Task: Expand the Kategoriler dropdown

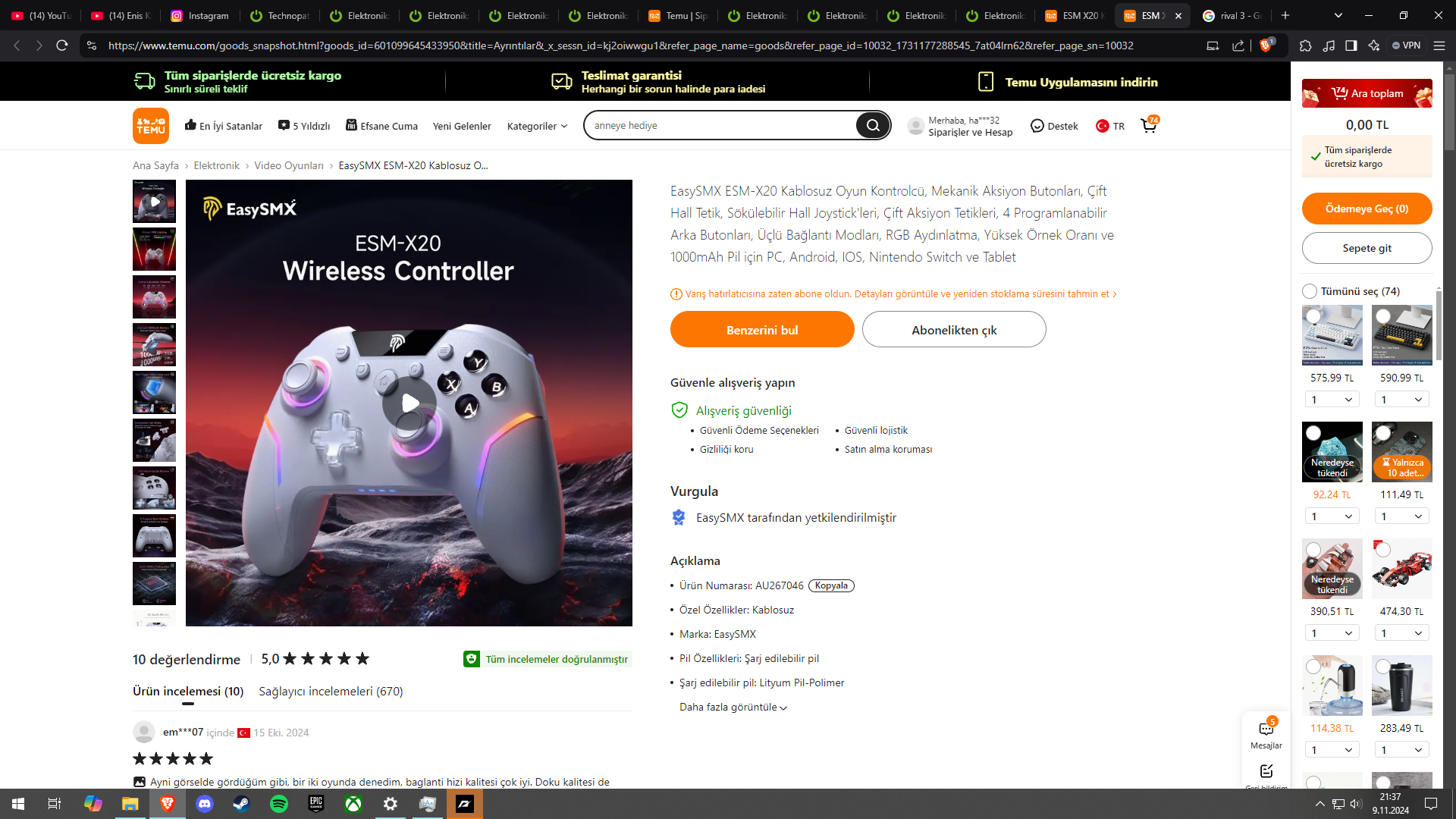Action: coord(537,126)
